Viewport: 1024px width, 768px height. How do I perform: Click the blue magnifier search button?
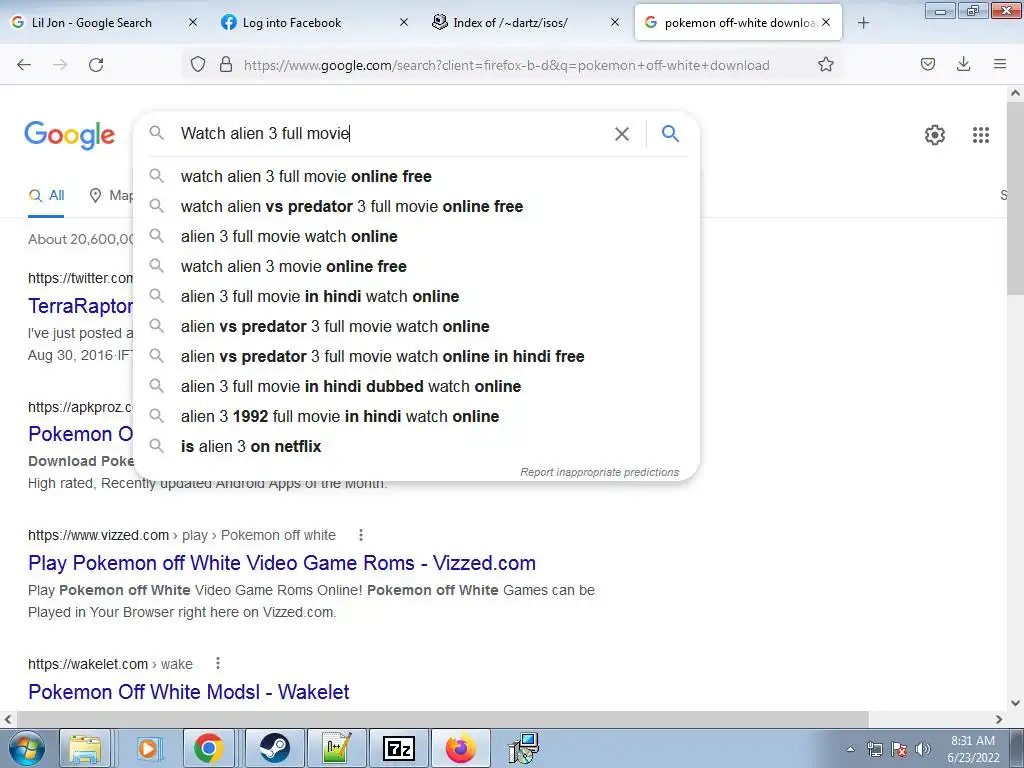pyautogui.click(x=670, y=134)
